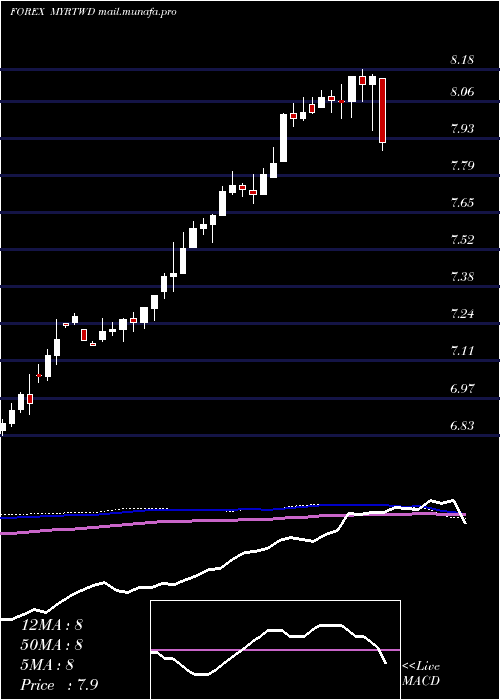Click the 12MA : 8 readout

pyautogui.click(x=52, y=625)
